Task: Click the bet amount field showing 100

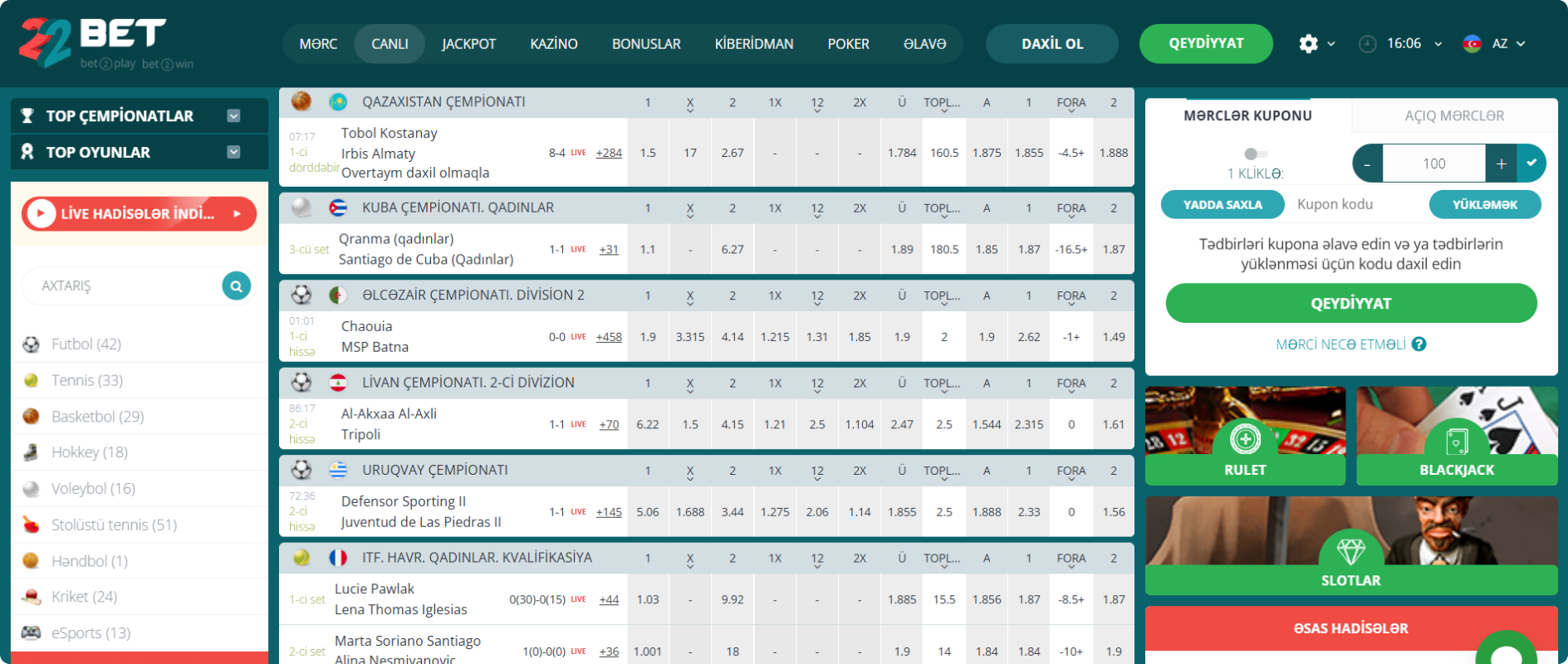Action: [1434, 164]
